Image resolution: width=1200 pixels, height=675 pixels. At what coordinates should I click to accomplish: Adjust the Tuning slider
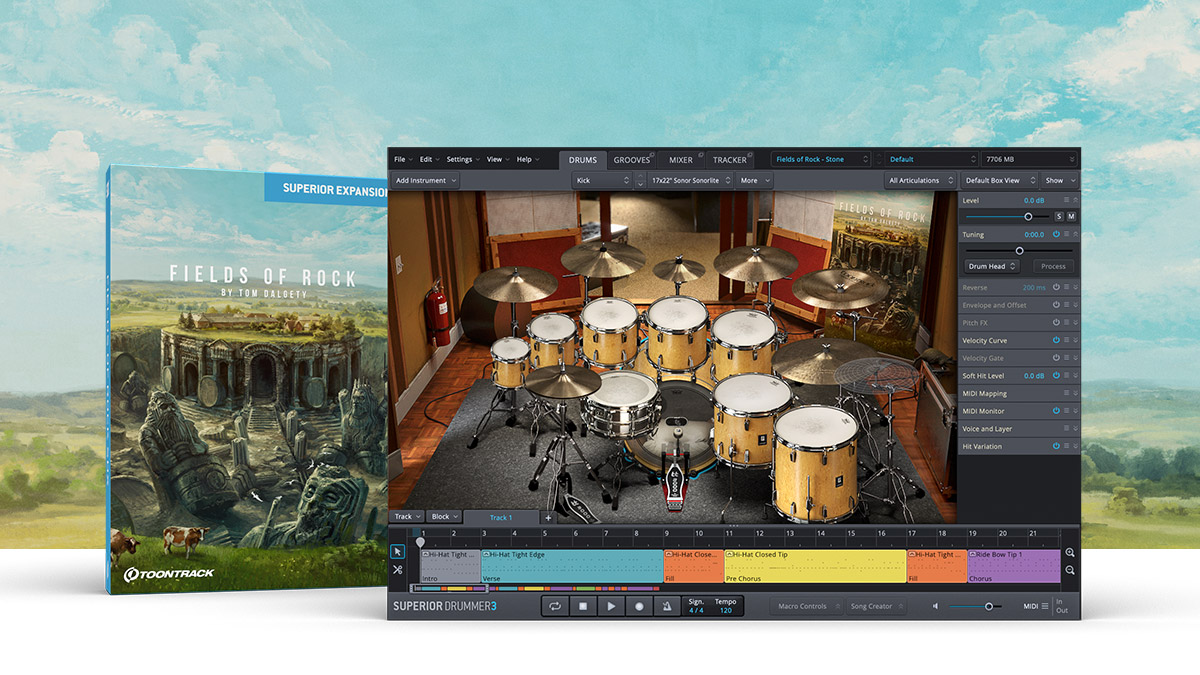[1019, 250]
